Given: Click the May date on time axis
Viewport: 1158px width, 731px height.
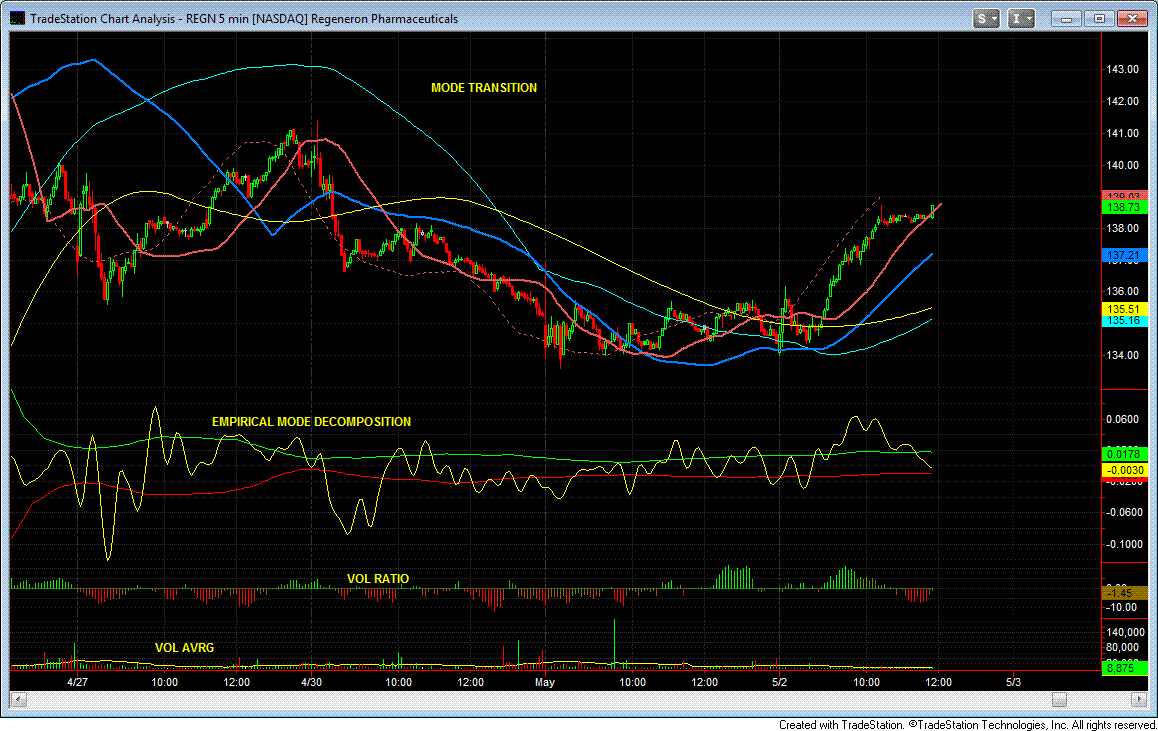Looking at the screenshot, I should coord(545,682).
